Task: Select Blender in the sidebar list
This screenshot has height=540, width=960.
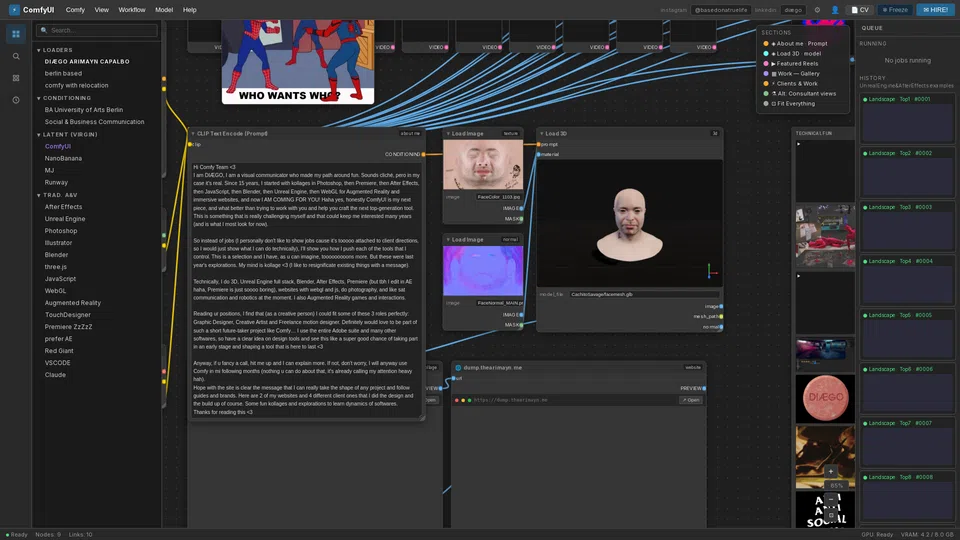Action: pyautogui.click(x=56, y=255)
